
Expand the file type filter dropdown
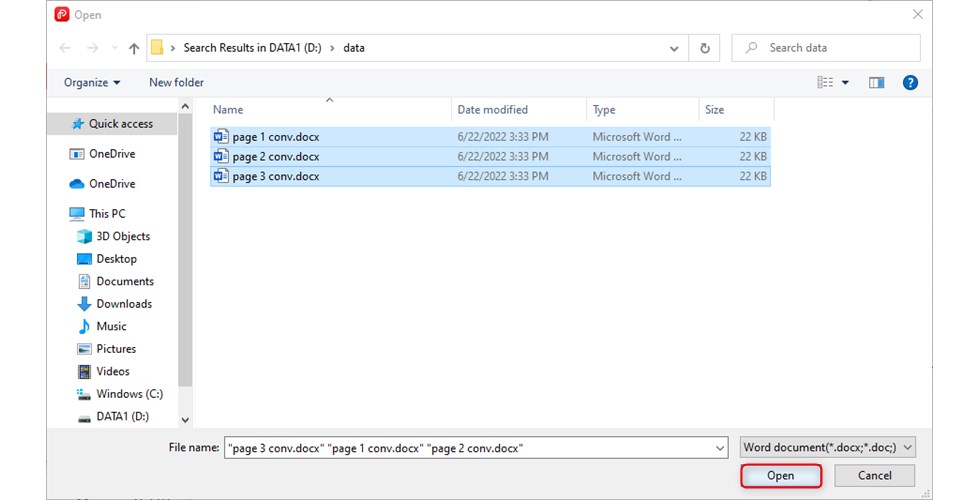827,448
